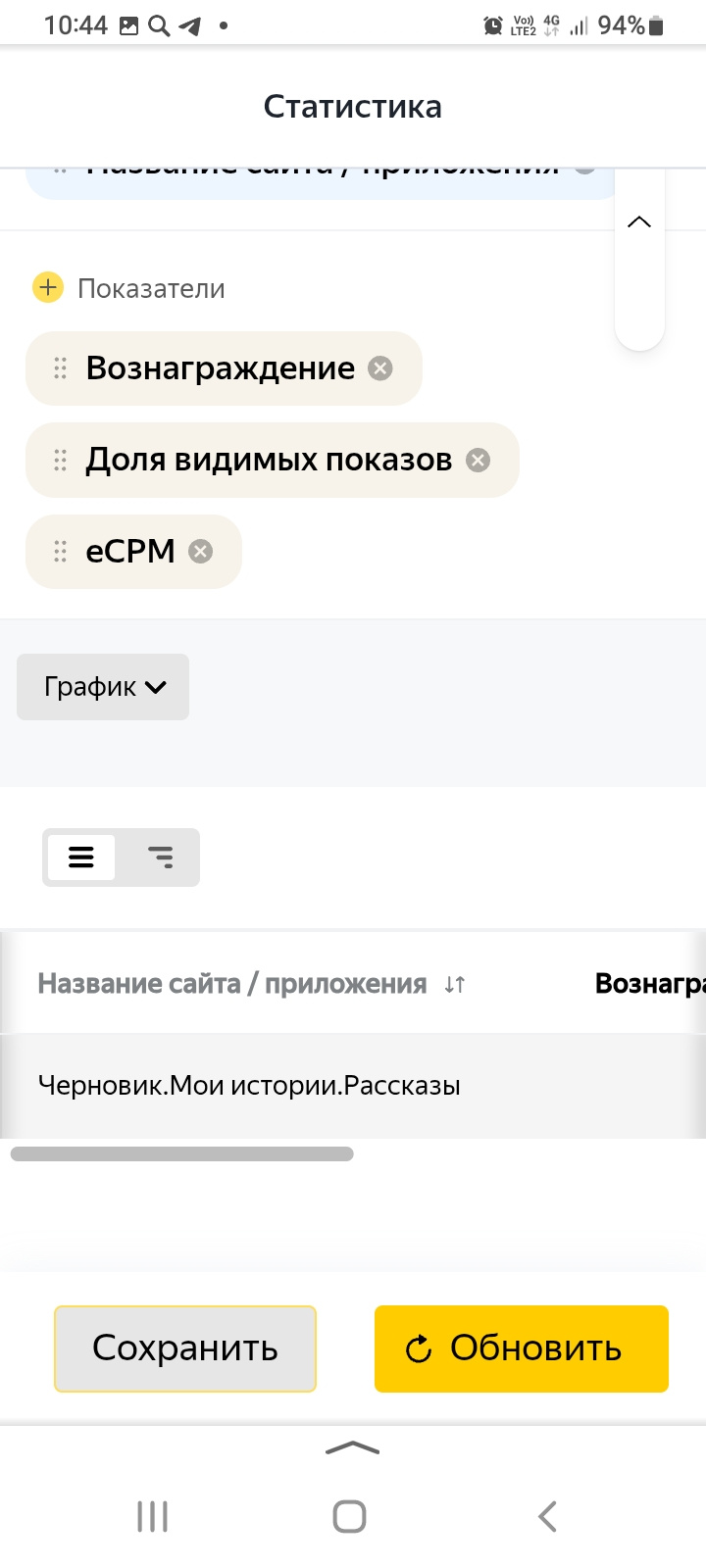Viewport: 706px width, 1568px height.
Task: Remove the Доля видимых показов chip
Action: point(478,461)
